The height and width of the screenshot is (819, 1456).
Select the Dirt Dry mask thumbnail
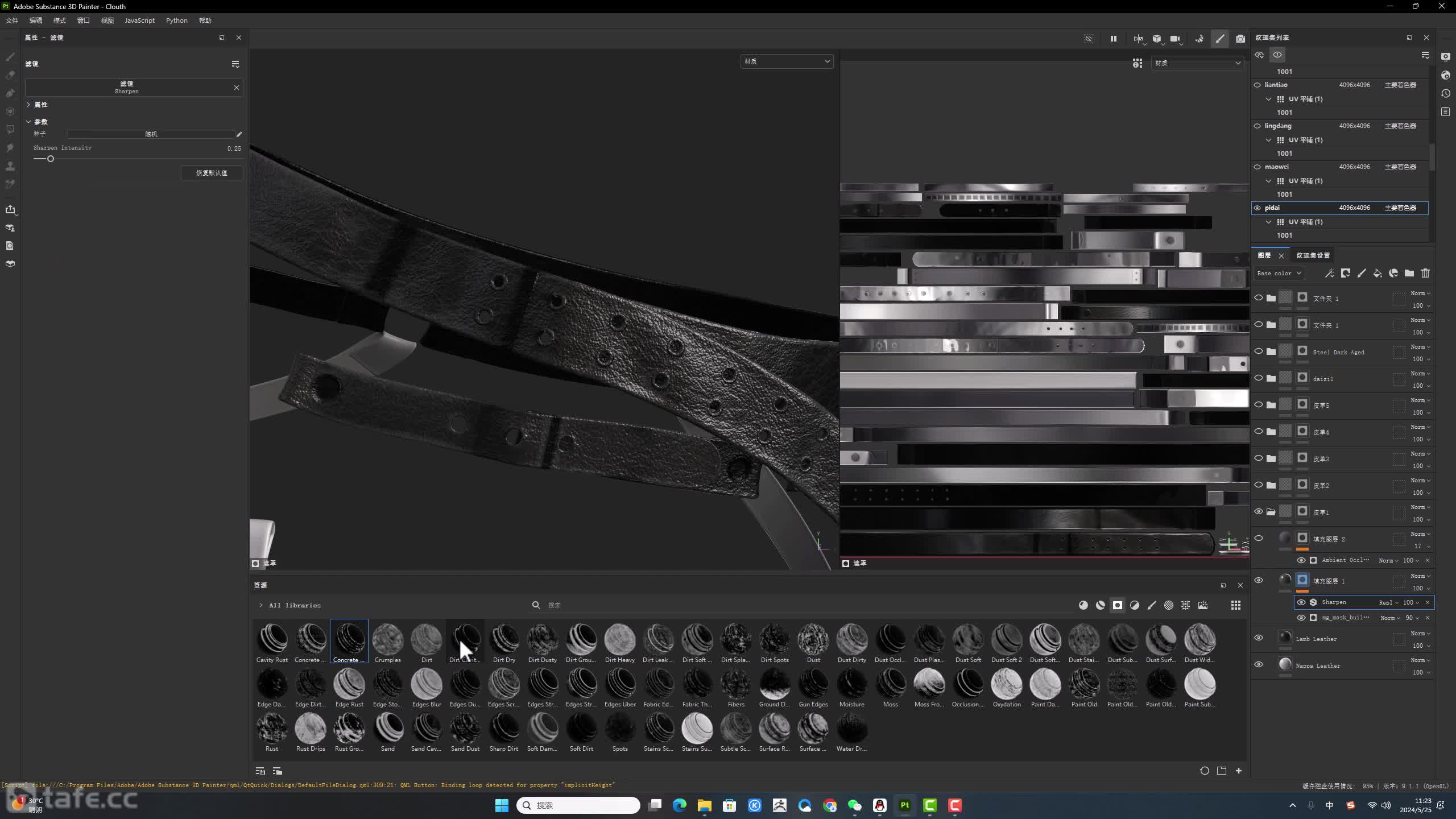point(504,642)
